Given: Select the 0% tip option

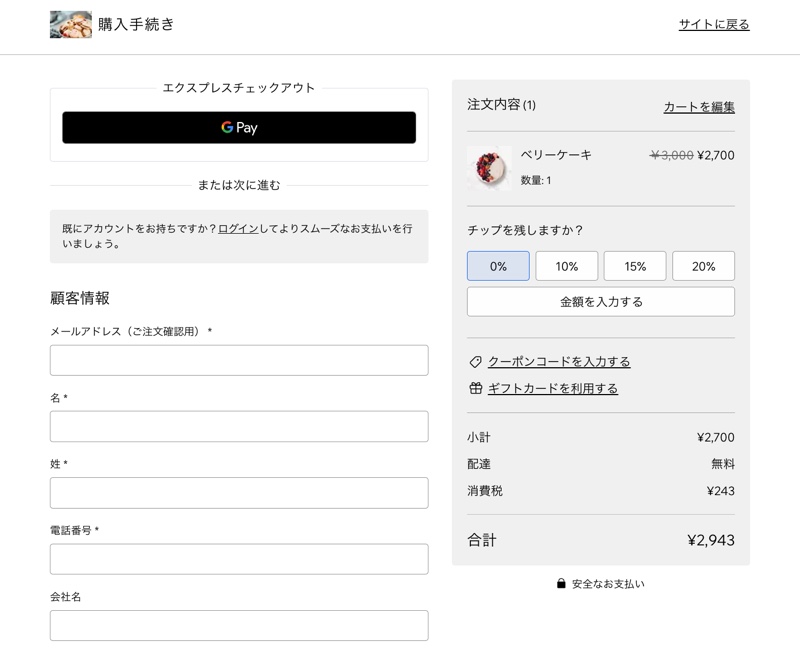Looking at the screenshot, I should (498, 266).
